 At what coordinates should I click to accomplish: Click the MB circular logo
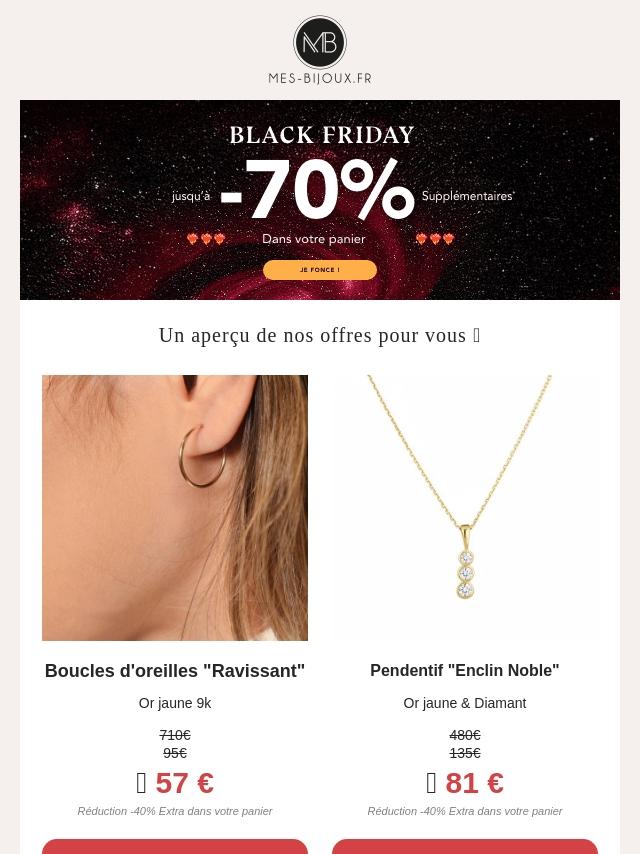[x=320, y=42]
